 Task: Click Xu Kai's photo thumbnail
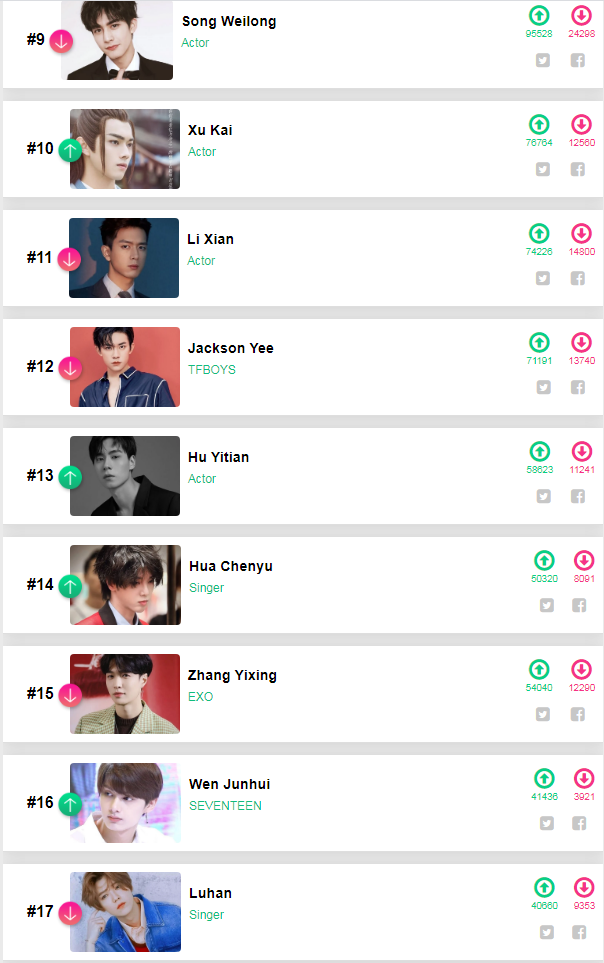(125, 149)
